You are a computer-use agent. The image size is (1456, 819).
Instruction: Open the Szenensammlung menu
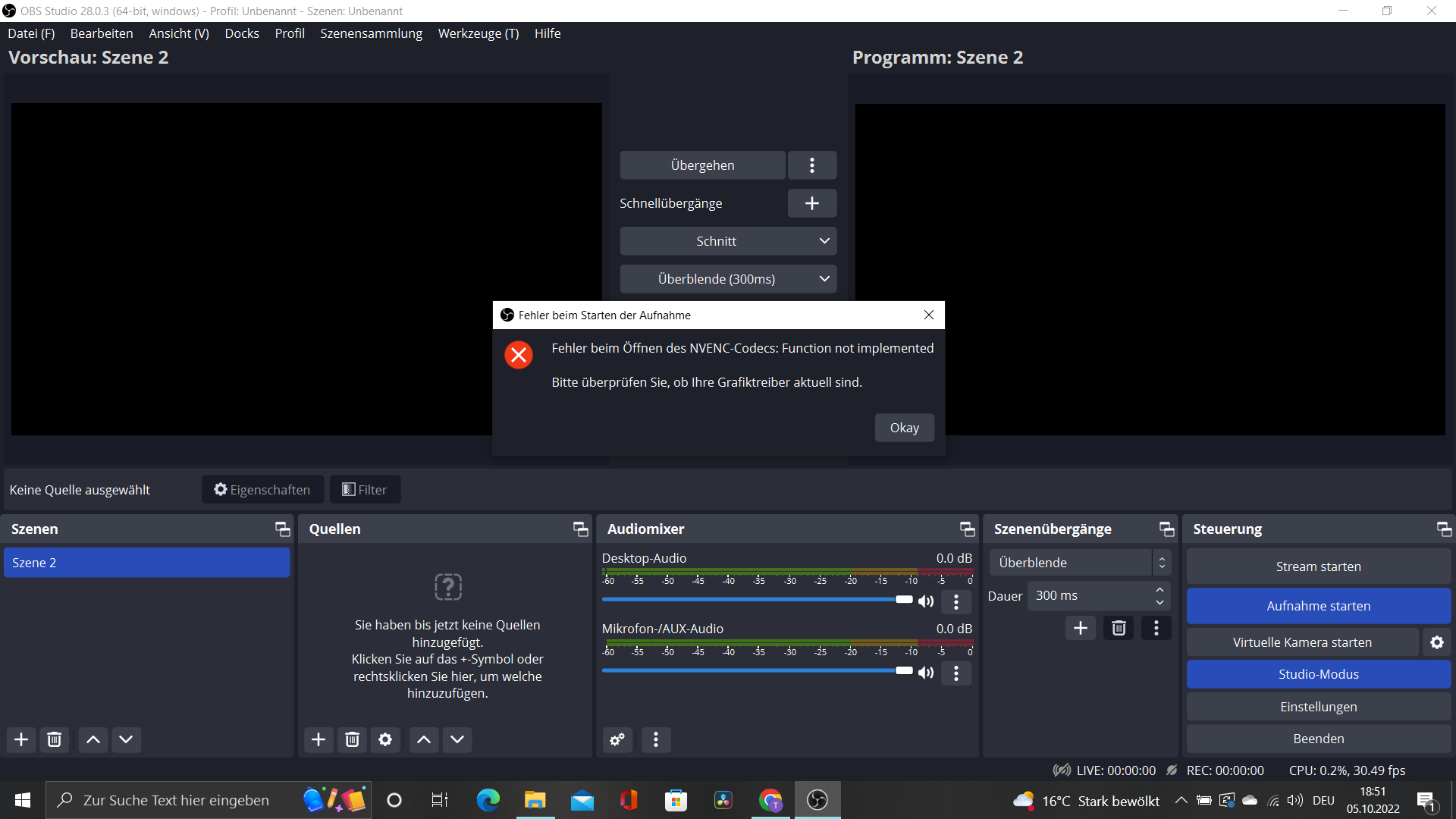click(x=372, y=33)
